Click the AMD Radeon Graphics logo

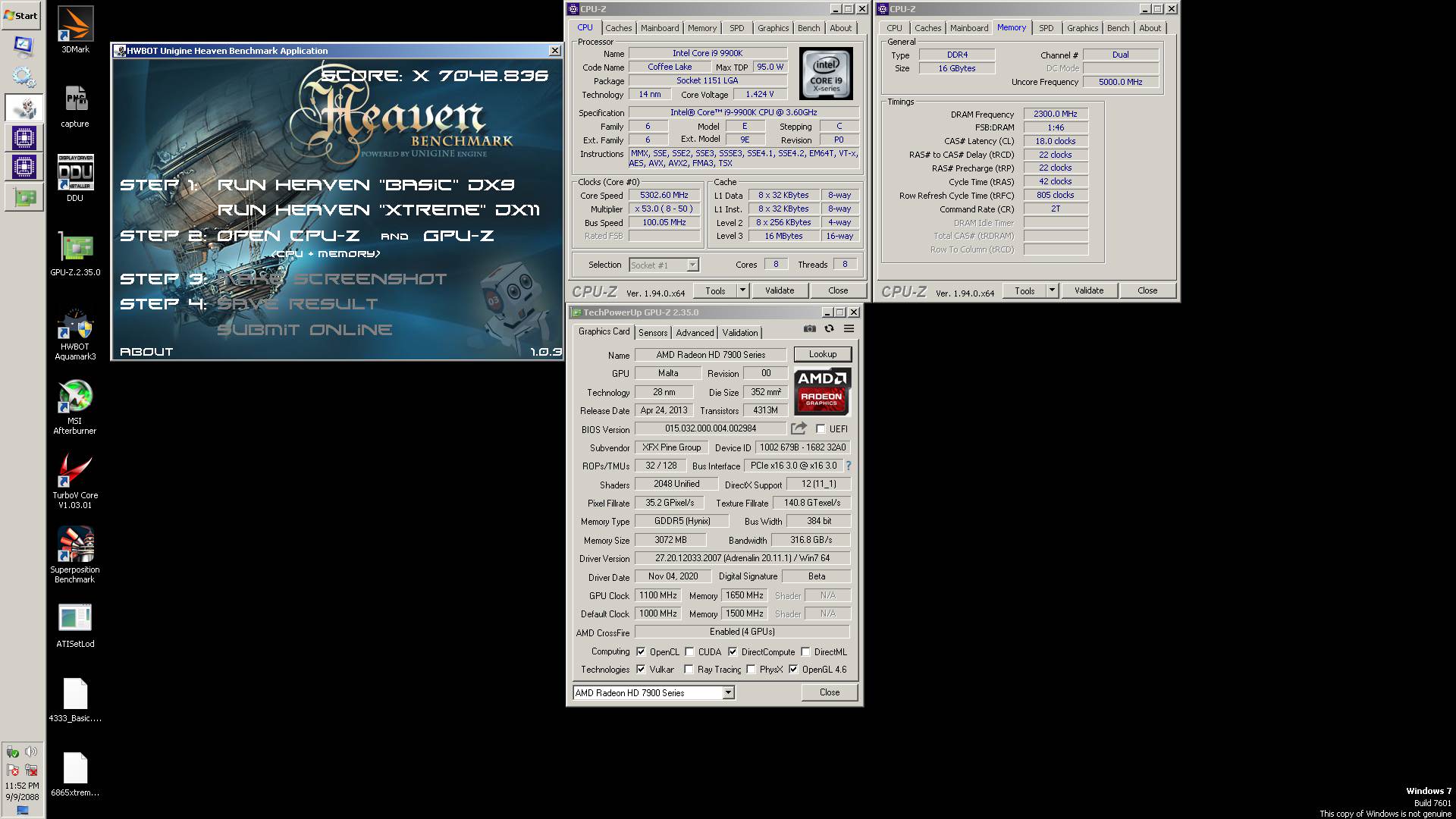(x=823, y=392)
